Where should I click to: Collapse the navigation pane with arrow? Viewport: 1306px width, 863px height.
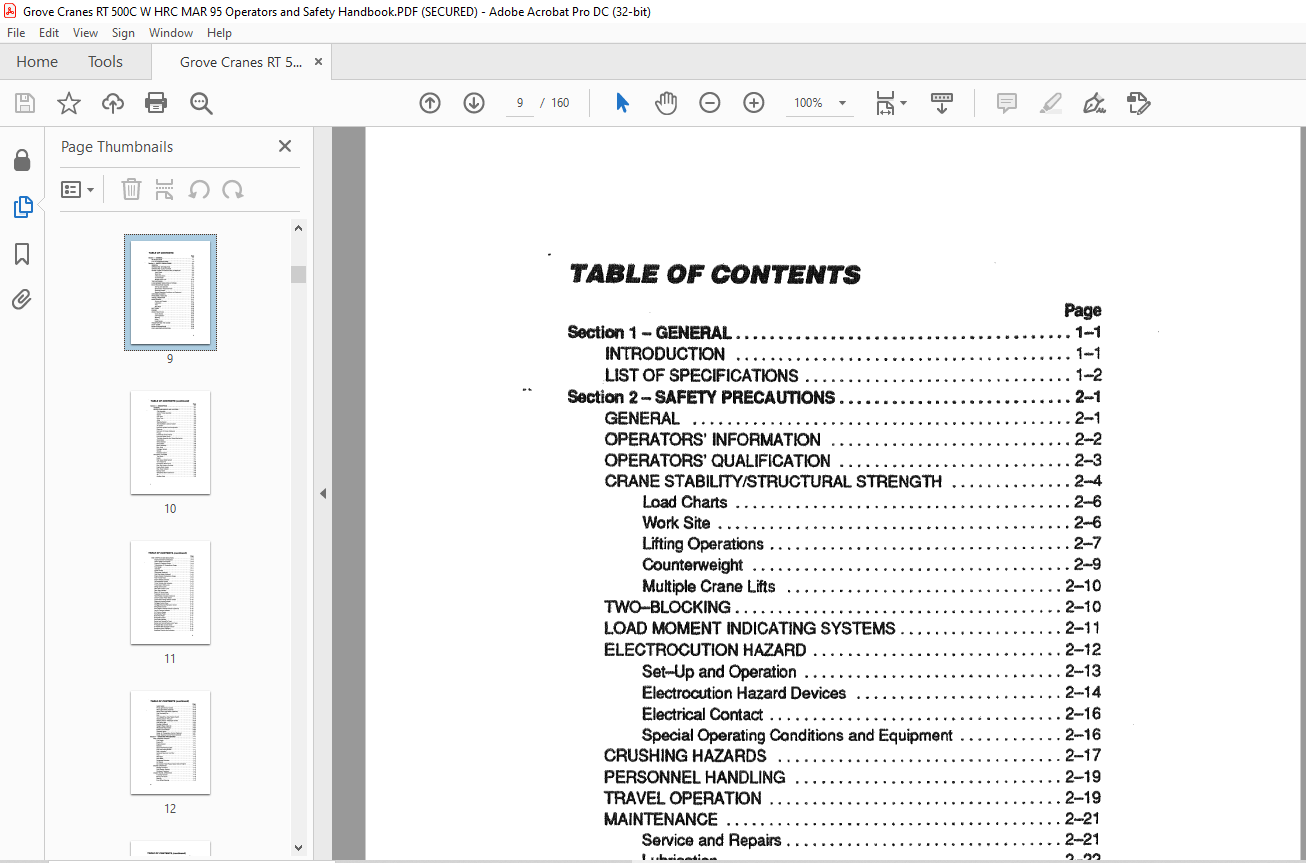pos(323,493)
